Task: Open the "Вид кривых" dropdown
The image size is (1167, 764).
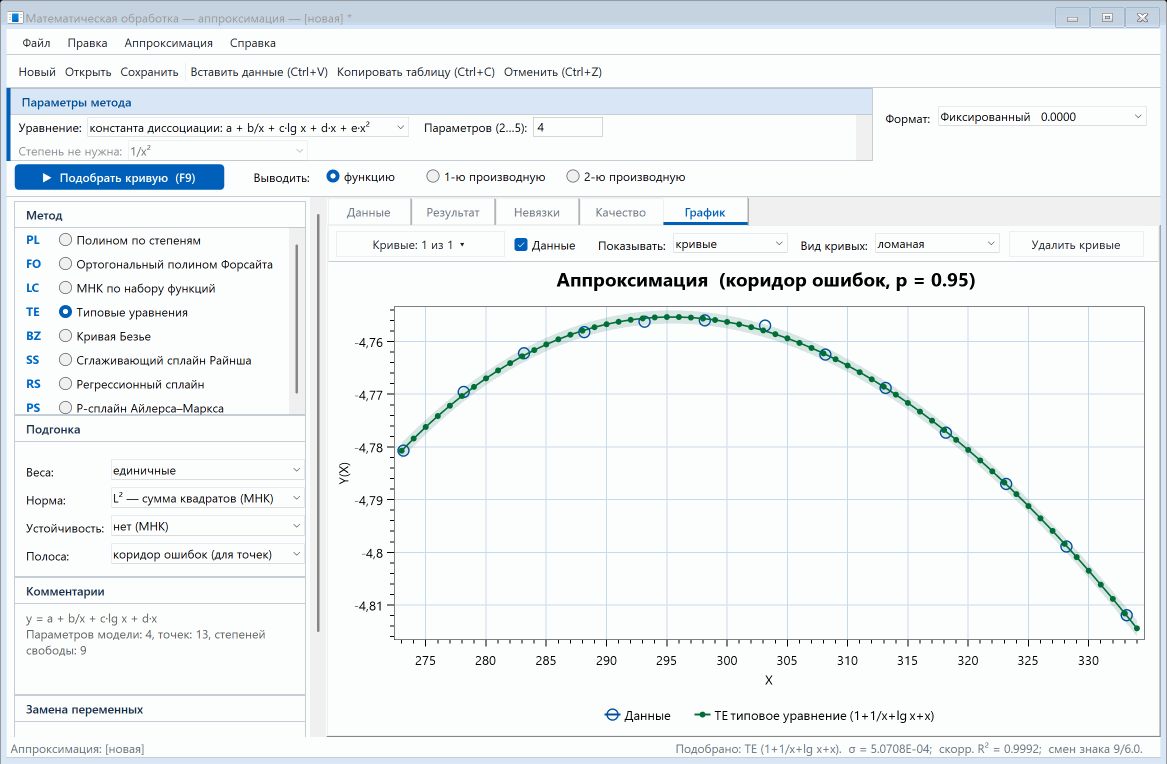Action: click(936, 244)
